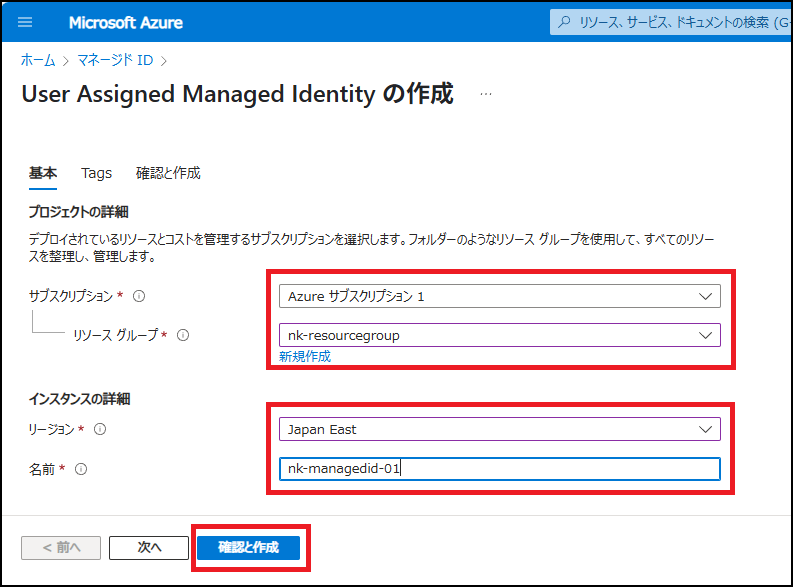The height and width of the screenshot is (587, 793).
Task: Switch to the Tags tab
Action: [x=97, y=173]
